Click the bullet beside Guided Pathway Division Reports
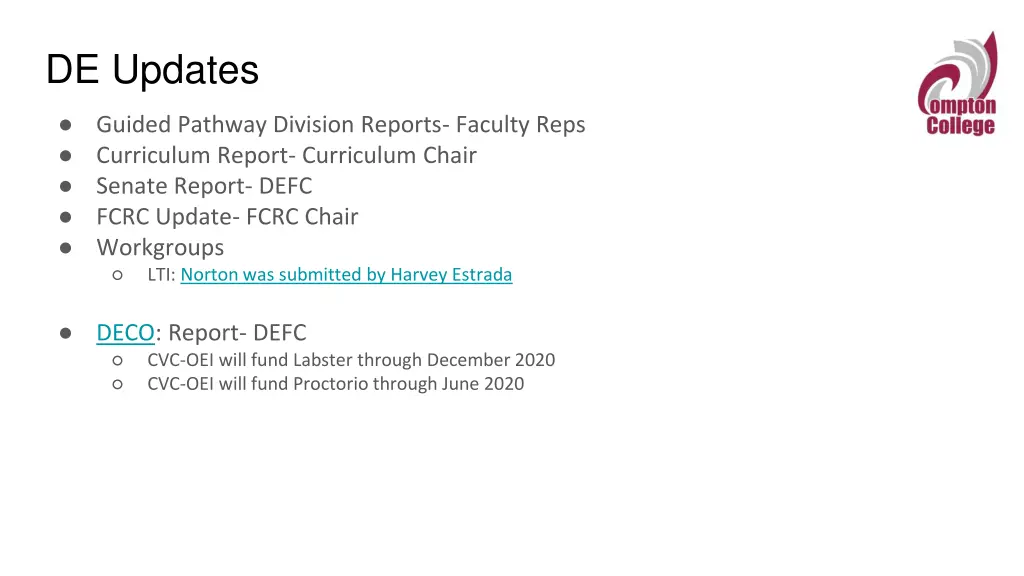 tap(65, 125)
